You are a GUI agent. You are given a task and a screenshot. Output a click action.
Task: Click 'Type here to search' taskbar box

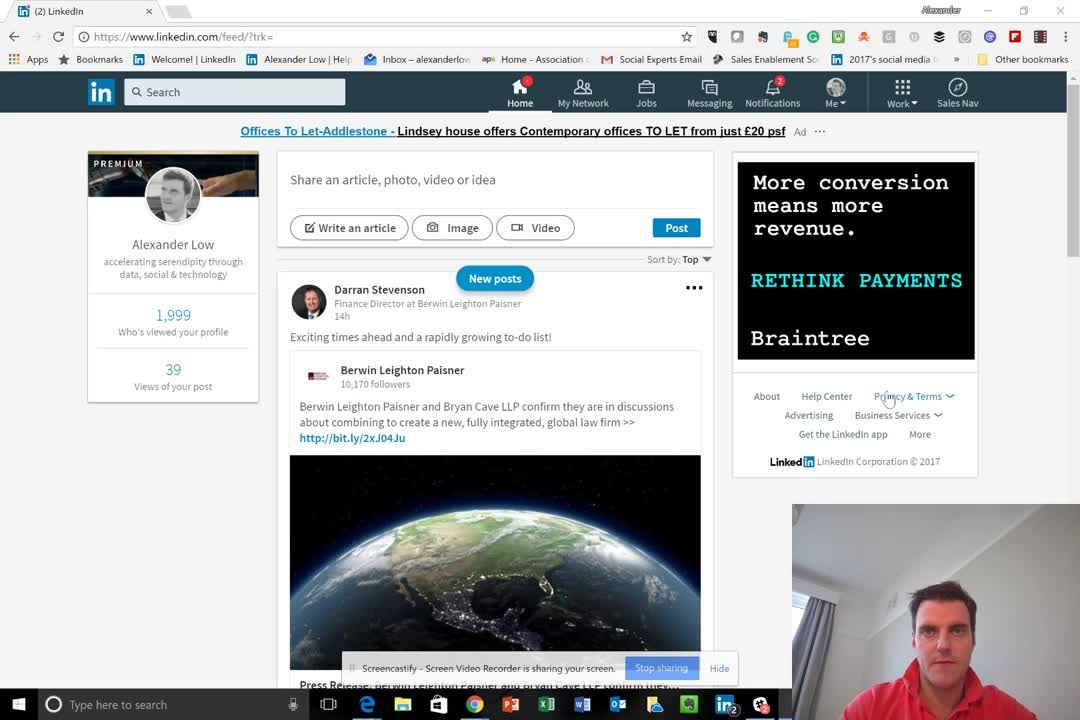[x=172, y=704]
